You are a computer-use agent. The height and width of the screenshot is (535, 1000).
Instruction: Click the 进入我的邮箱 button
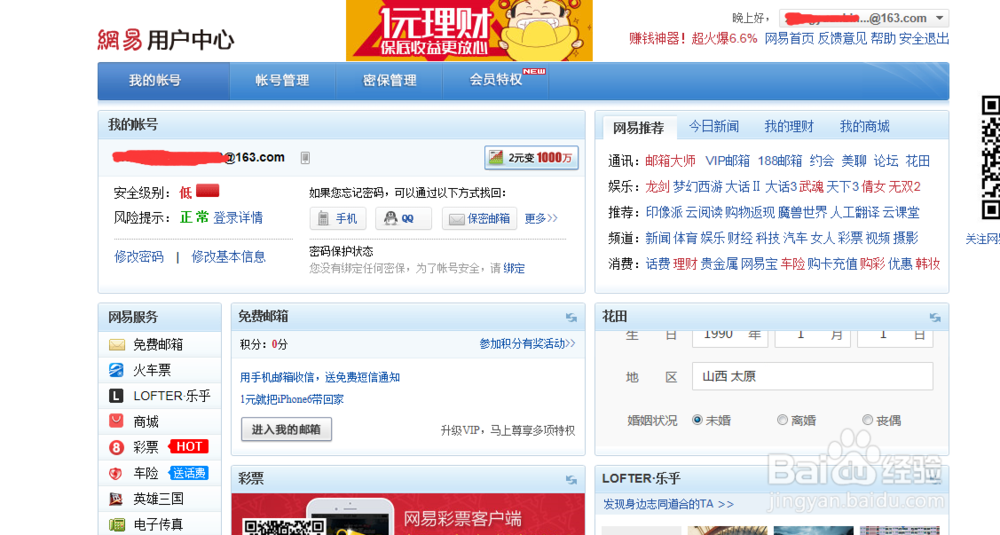coord(286,429)
